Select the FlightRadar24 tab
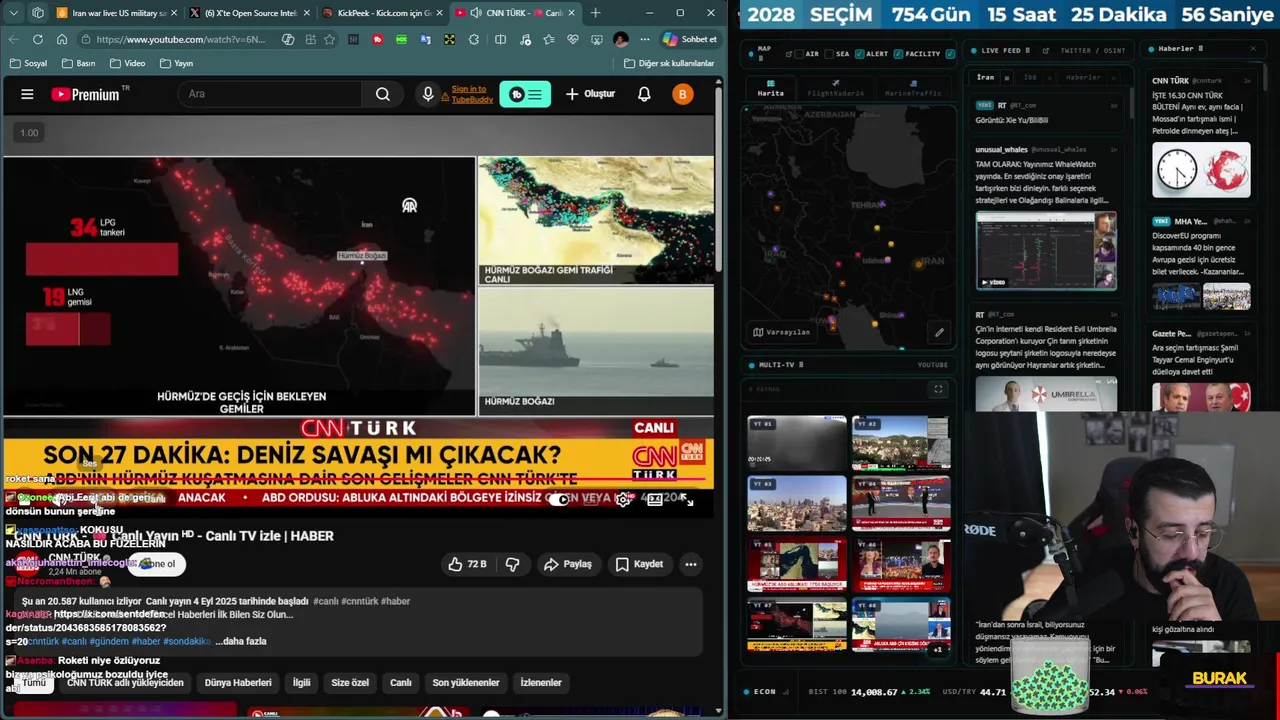 click(x=835, y=89)
